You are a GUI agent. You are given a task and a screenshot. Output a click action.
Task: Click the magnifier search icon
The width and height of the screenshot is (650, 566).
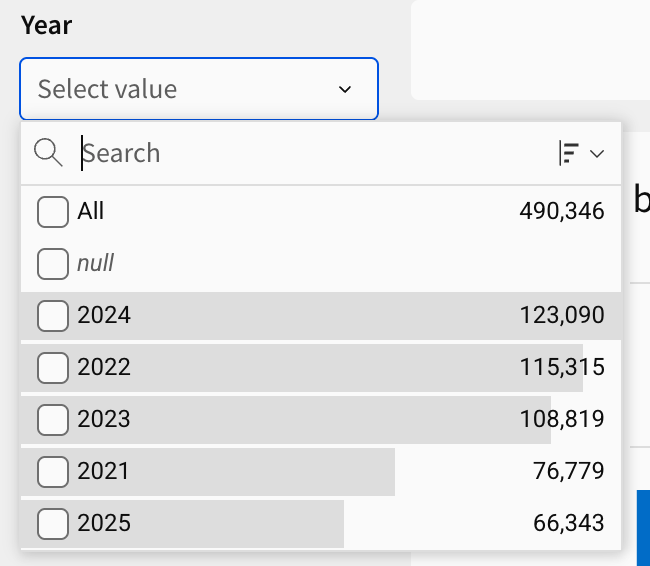pyautogui.click(x=49, y=153)
